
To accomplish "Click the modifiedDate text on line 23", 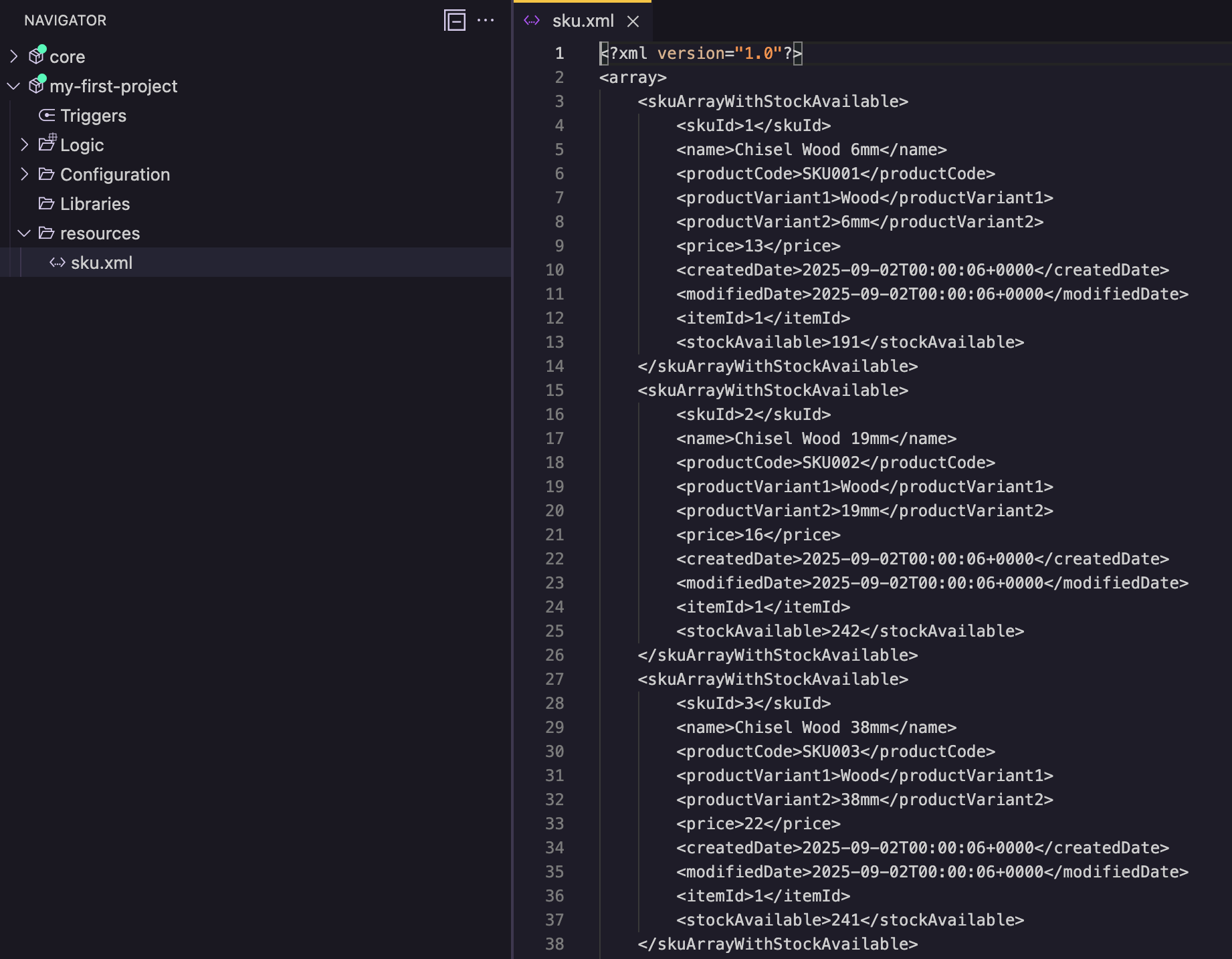I will pyautogui.click(x=932, y=582).
